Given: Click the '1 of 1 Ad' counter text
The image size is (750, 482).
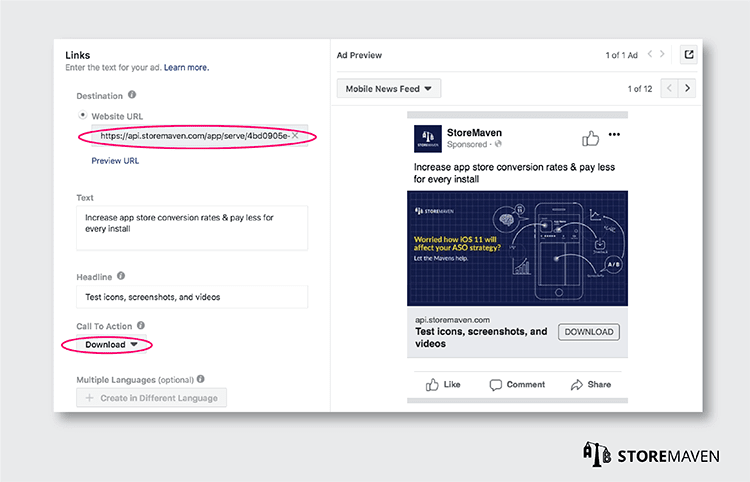Looking at the screenshot, I should (x=621, y=55).
